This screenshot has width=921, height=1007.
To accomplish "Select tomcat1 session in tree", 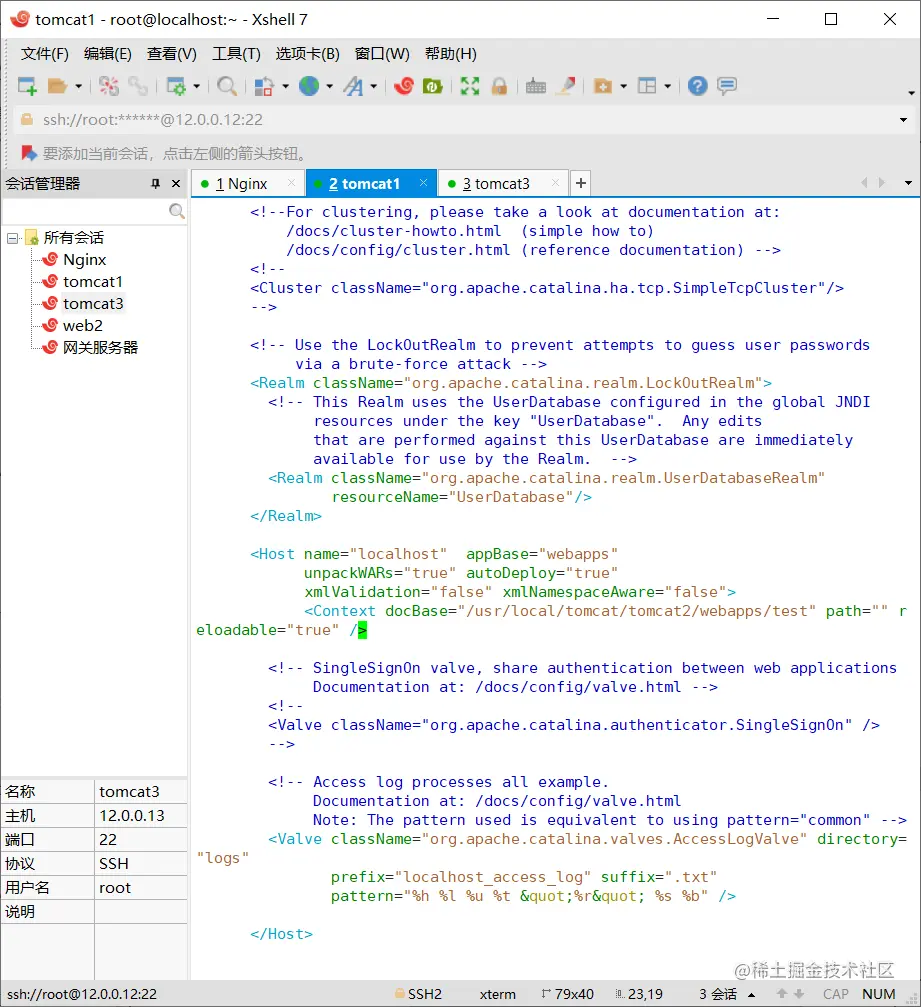I will [92, 281].
